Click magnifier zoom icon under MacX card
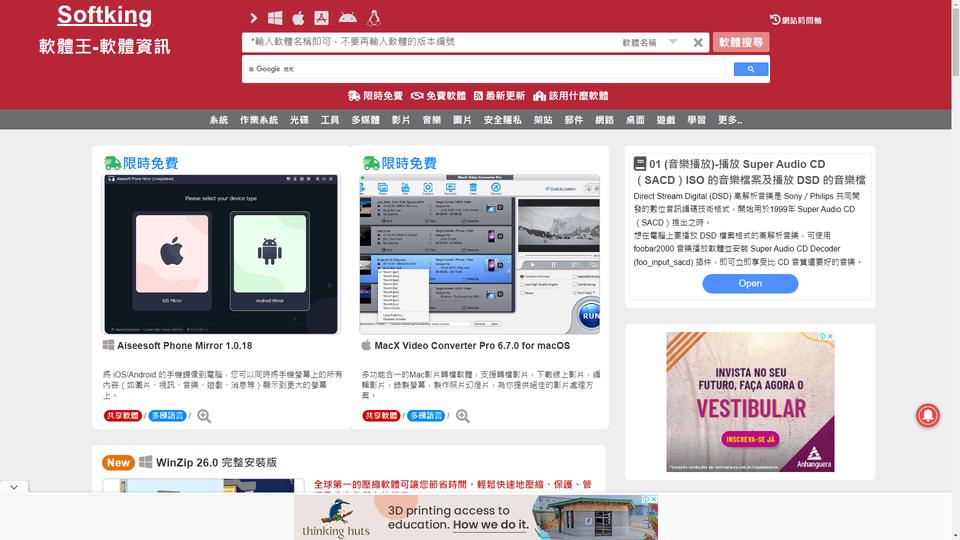Viewport: 960px width, 540px height. pos(463,416)
